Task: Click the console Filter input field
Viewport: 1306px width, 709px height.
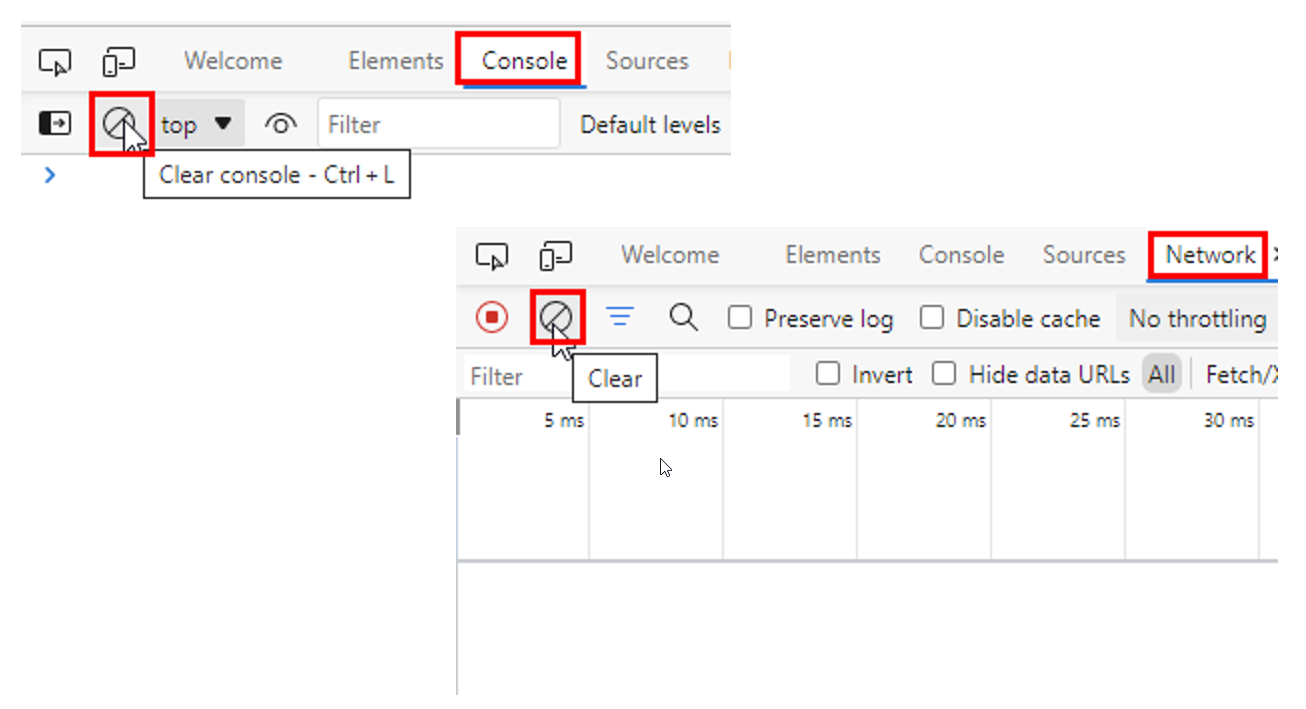Action: [x=438, y=124]
